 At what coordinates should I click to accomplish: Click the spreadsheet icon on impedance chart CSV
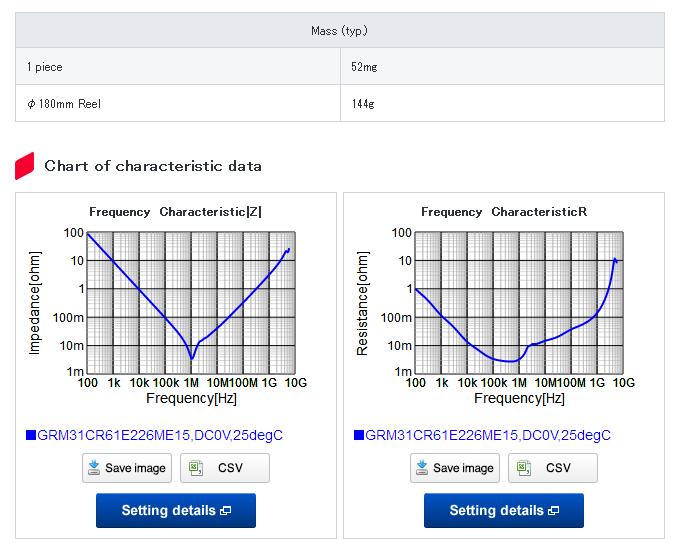[197, 468]
